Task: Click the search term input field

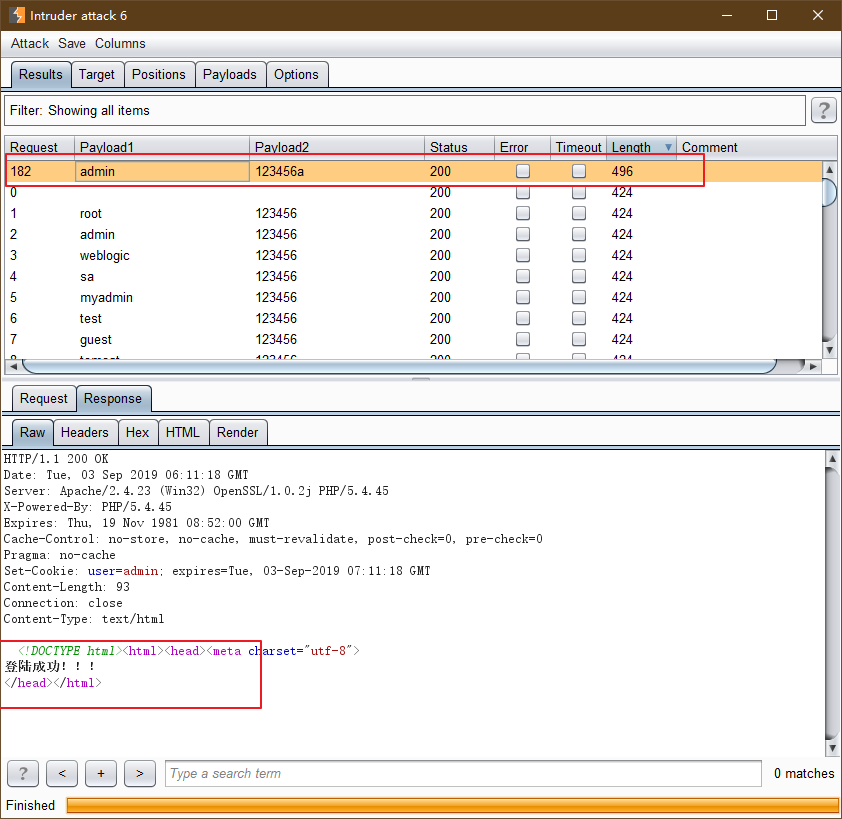Action: click(x=463, y=773)
